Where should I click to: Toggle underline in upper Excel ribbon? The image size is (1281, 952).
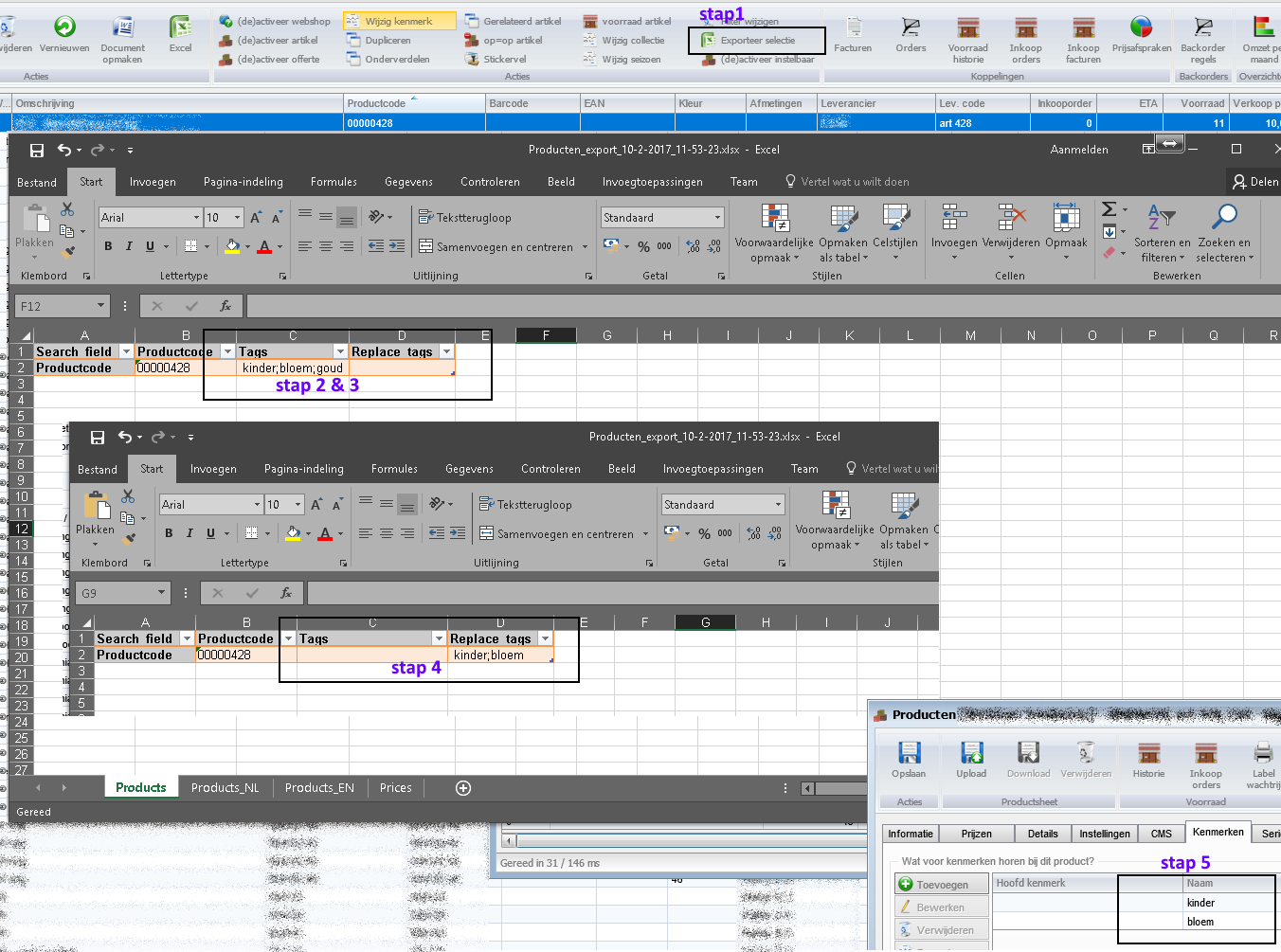[150, 246]
